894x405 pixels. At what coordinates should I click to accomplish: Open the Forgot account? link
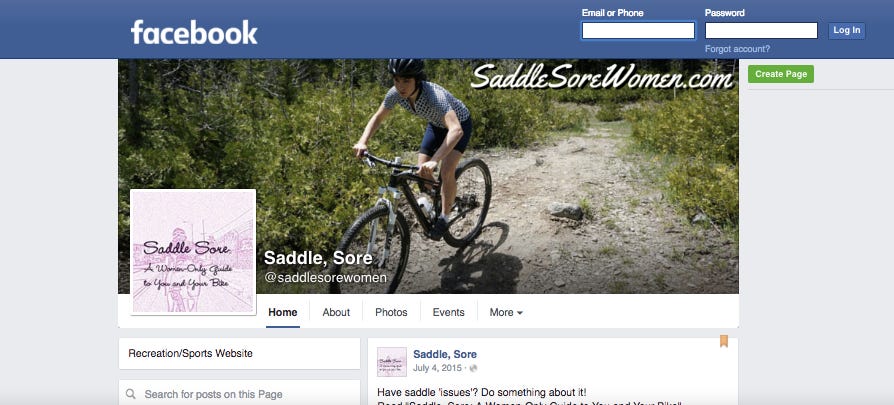(737, 49)
